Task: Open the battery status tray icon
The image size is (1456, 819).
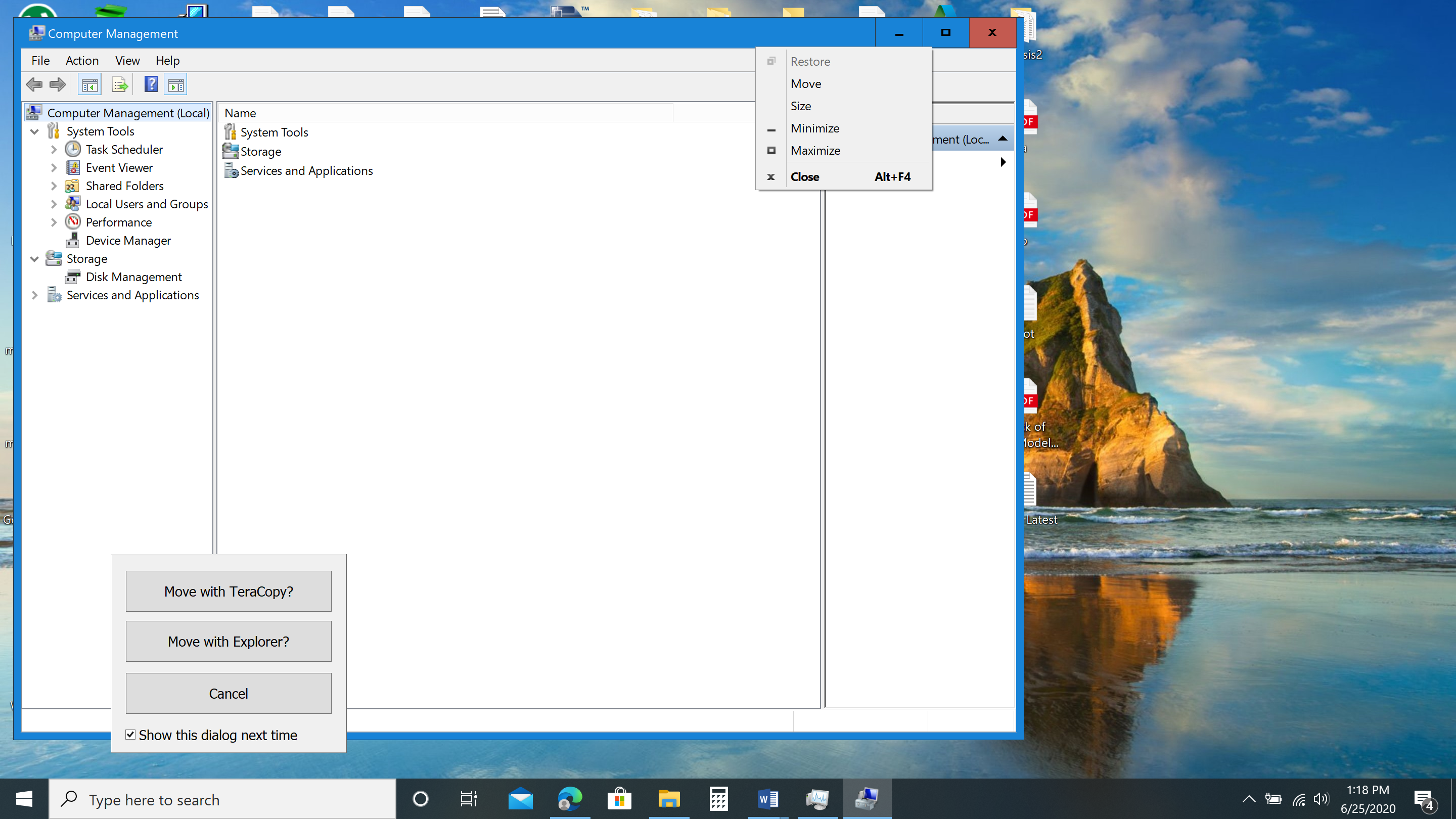Action: [1273, 799]
